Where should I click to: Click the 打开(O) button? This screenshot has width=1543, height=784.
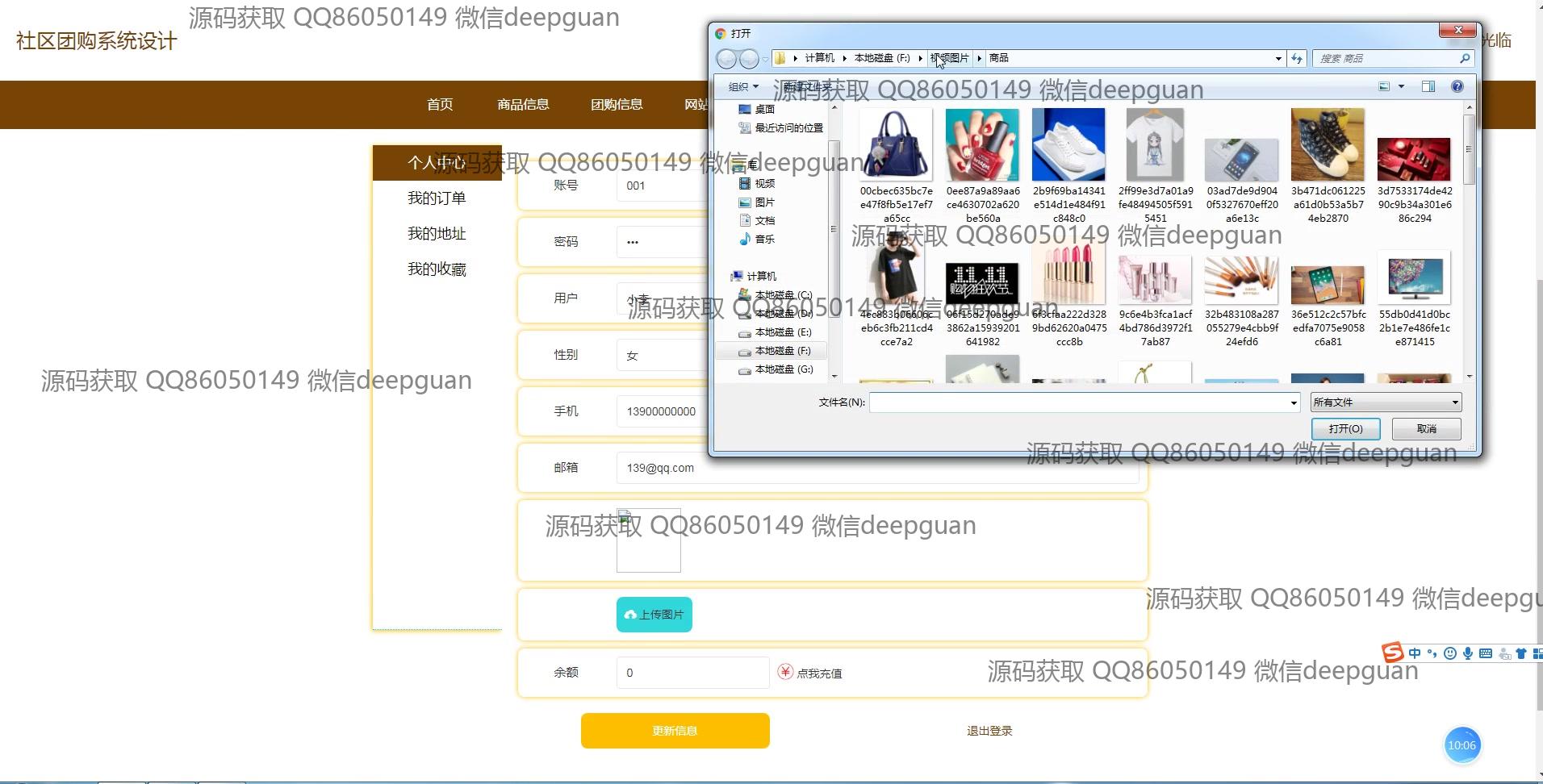pyautogui.click(x=1345, y=428)
